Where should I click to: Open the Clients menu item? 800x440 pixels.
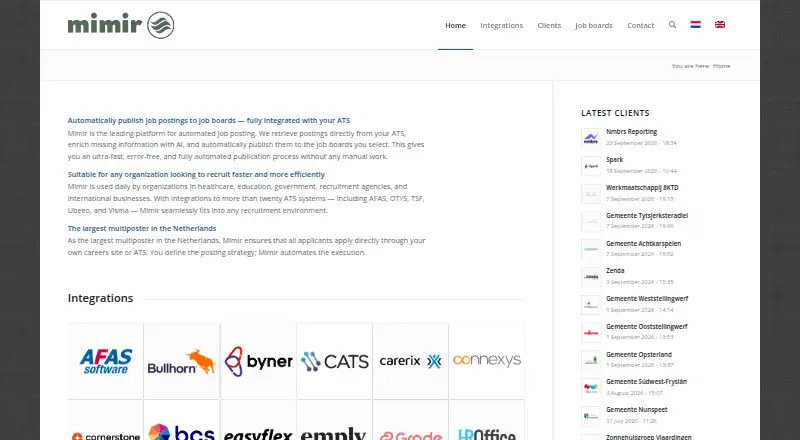click(x=549, y=25)
